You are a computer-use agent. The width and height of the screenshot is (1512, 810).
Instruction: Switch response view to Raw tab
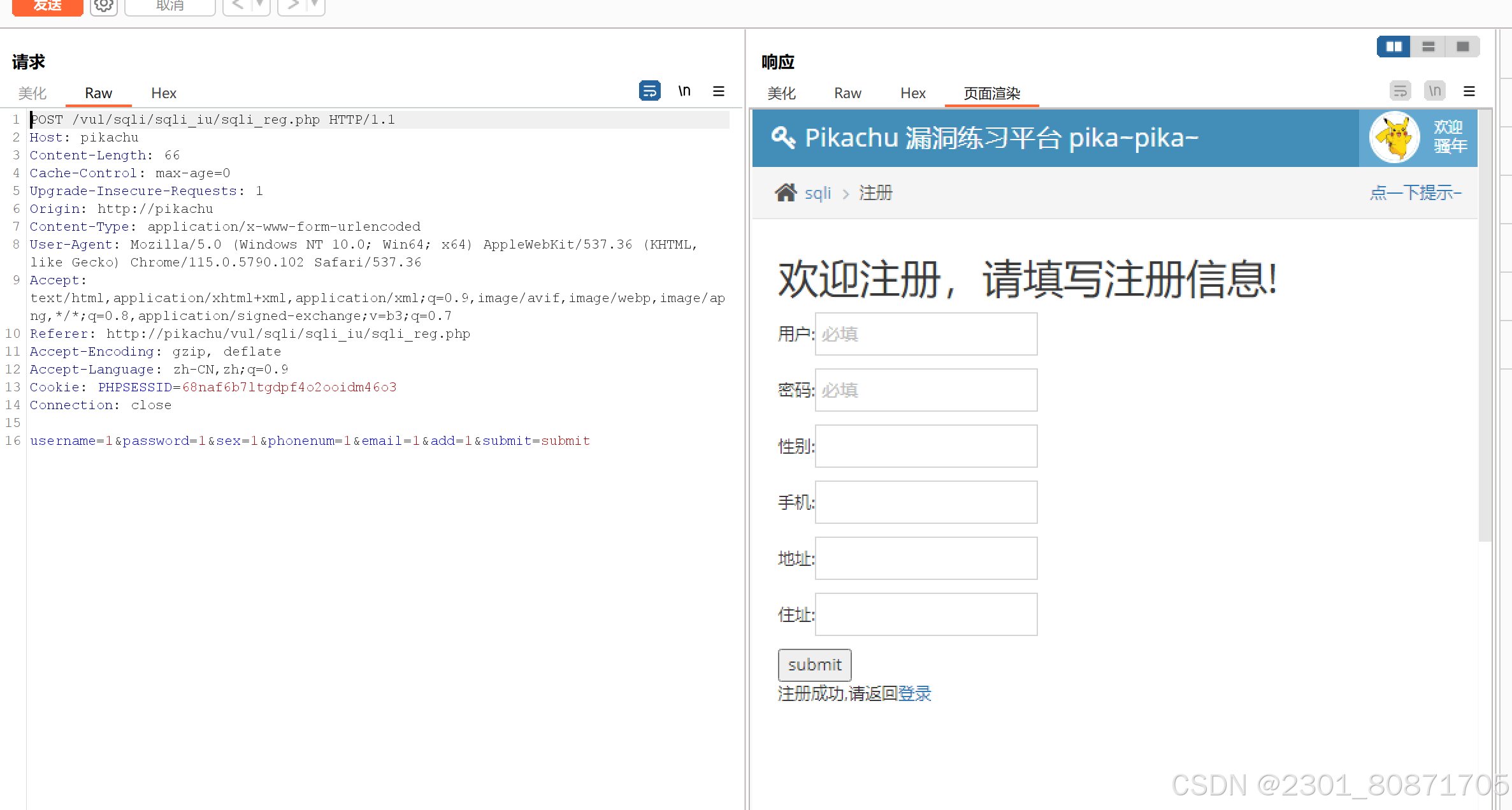click(847, 93)
